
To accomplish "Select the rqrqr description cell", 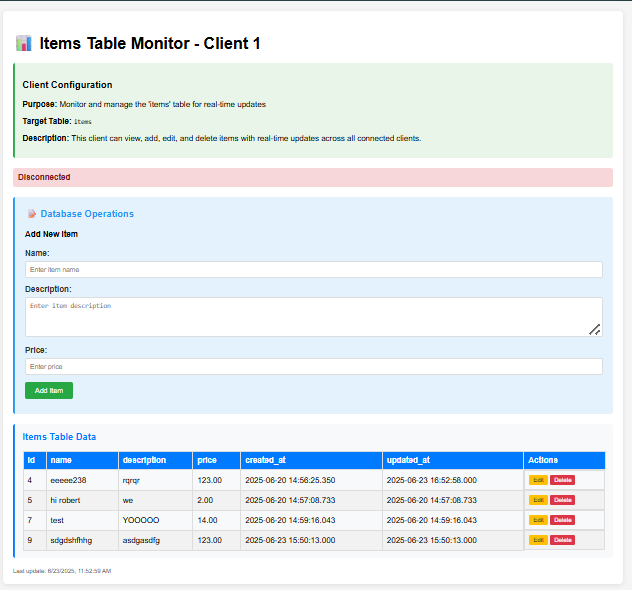I will pos(155,480).
